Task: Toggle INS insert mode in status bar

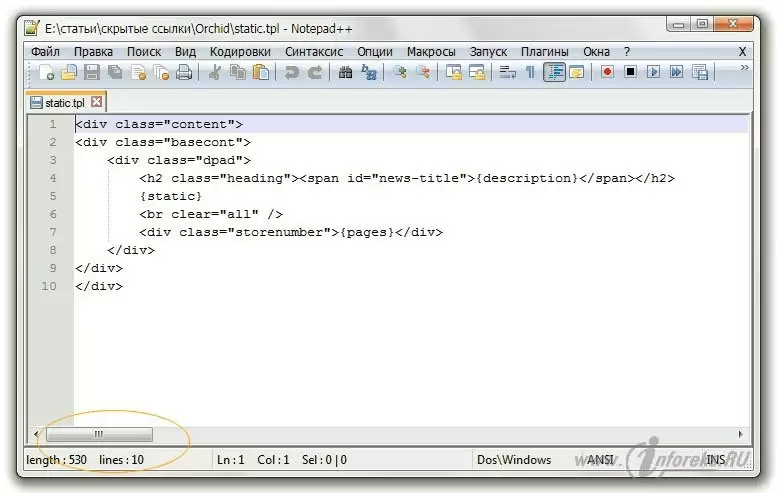Action: (x=715, y=460)
